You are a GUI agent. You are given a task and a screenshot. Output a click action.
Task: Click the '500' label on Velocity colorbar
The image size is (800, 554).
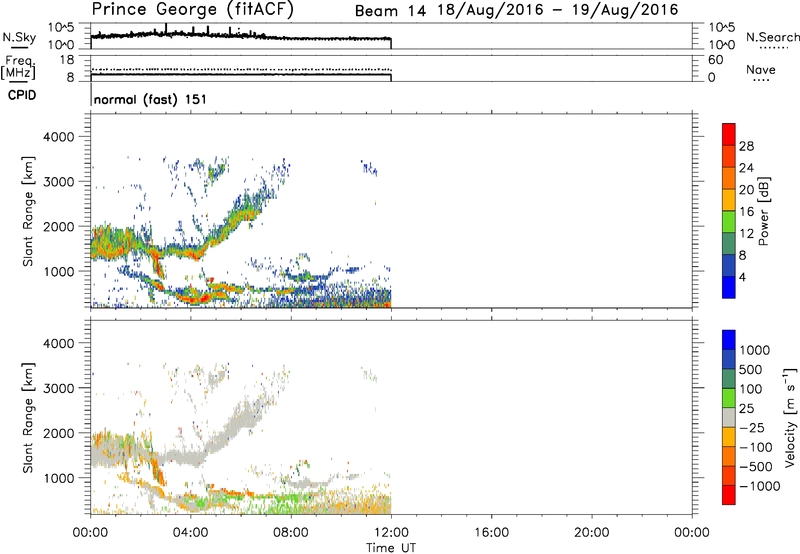(x=750, y=370)
